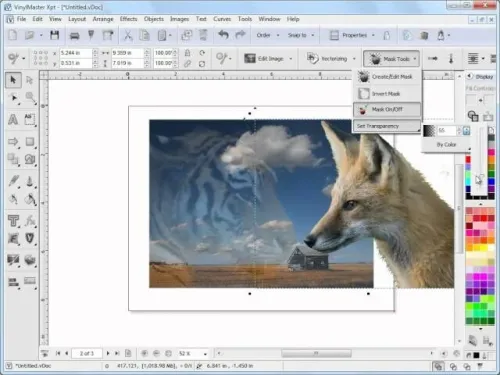This screenshot has width=500, height=375.
Task: Click the Y position input field
Action: pos(76,63)
